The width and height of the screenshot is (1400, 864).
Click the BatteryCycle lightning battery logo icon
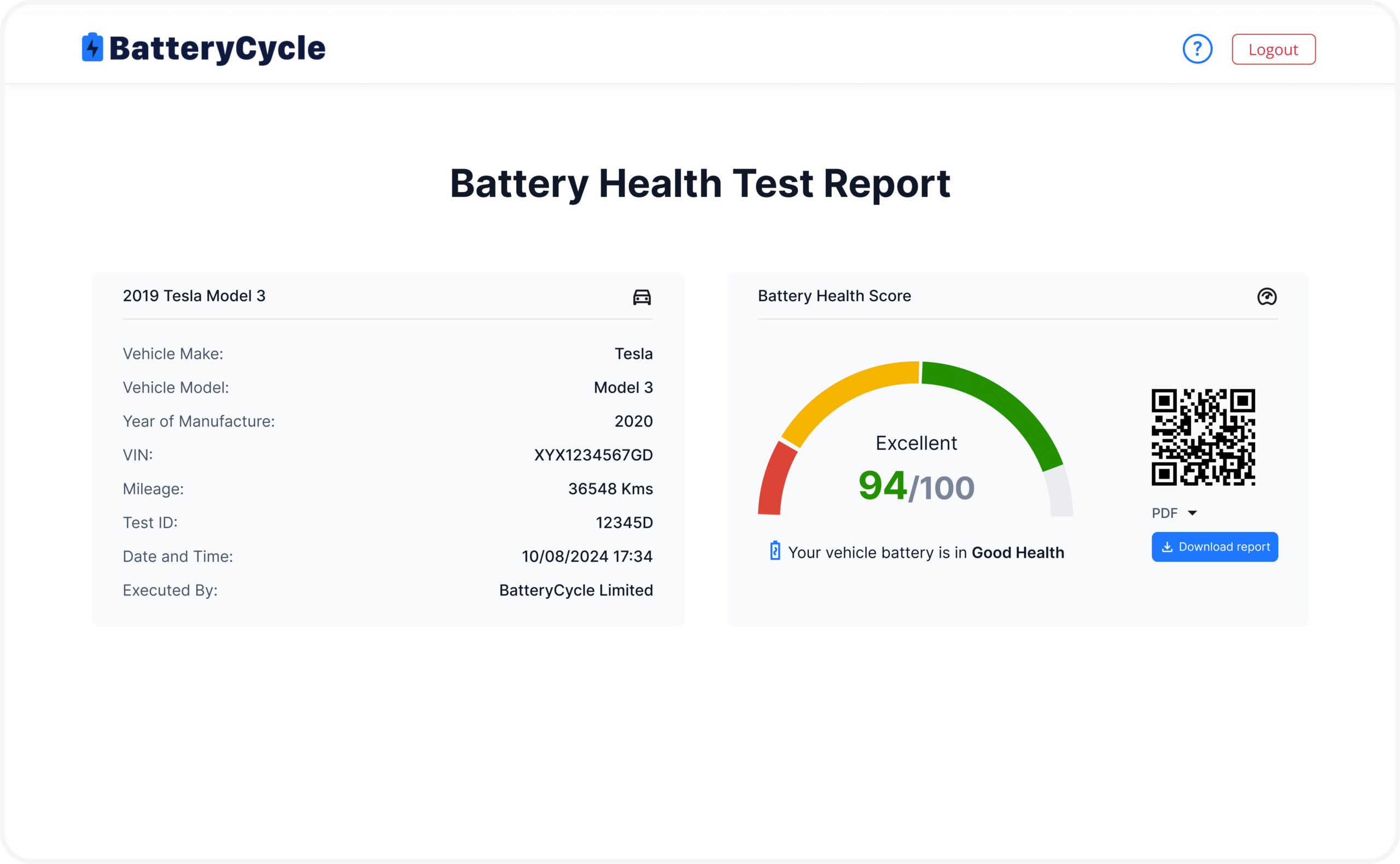92,48
